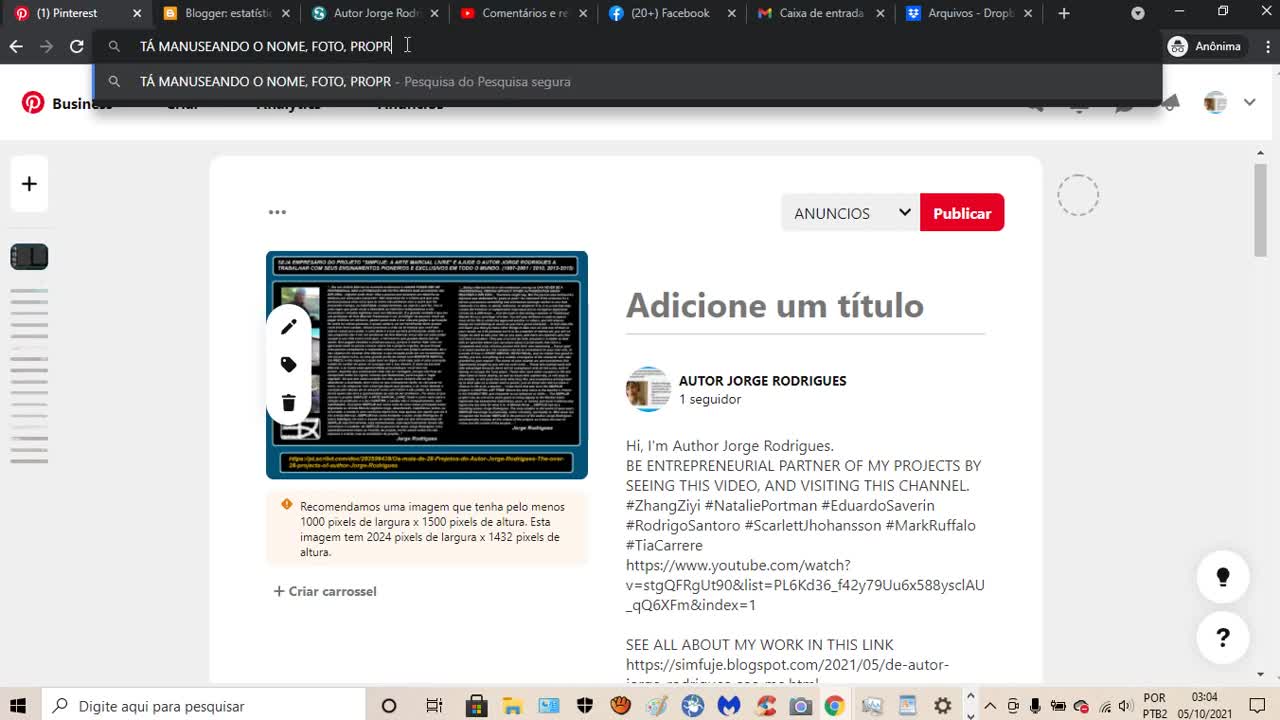The height and width of the screenshot is (720, 1280).
Task: Reload the page with refresh icon
Action: point(76,47)
